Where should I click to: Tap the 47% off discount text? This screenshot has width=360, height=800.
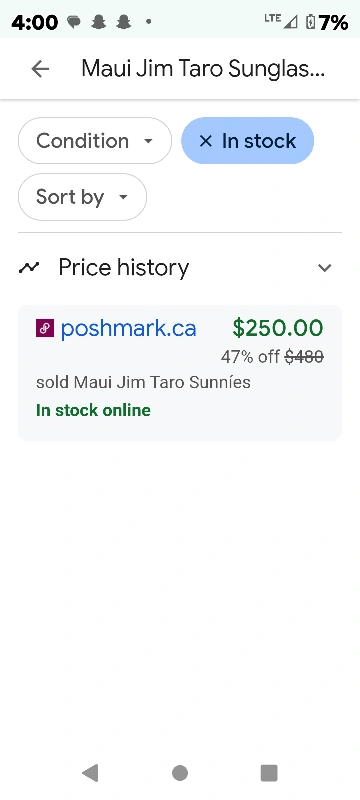[250, 357]
